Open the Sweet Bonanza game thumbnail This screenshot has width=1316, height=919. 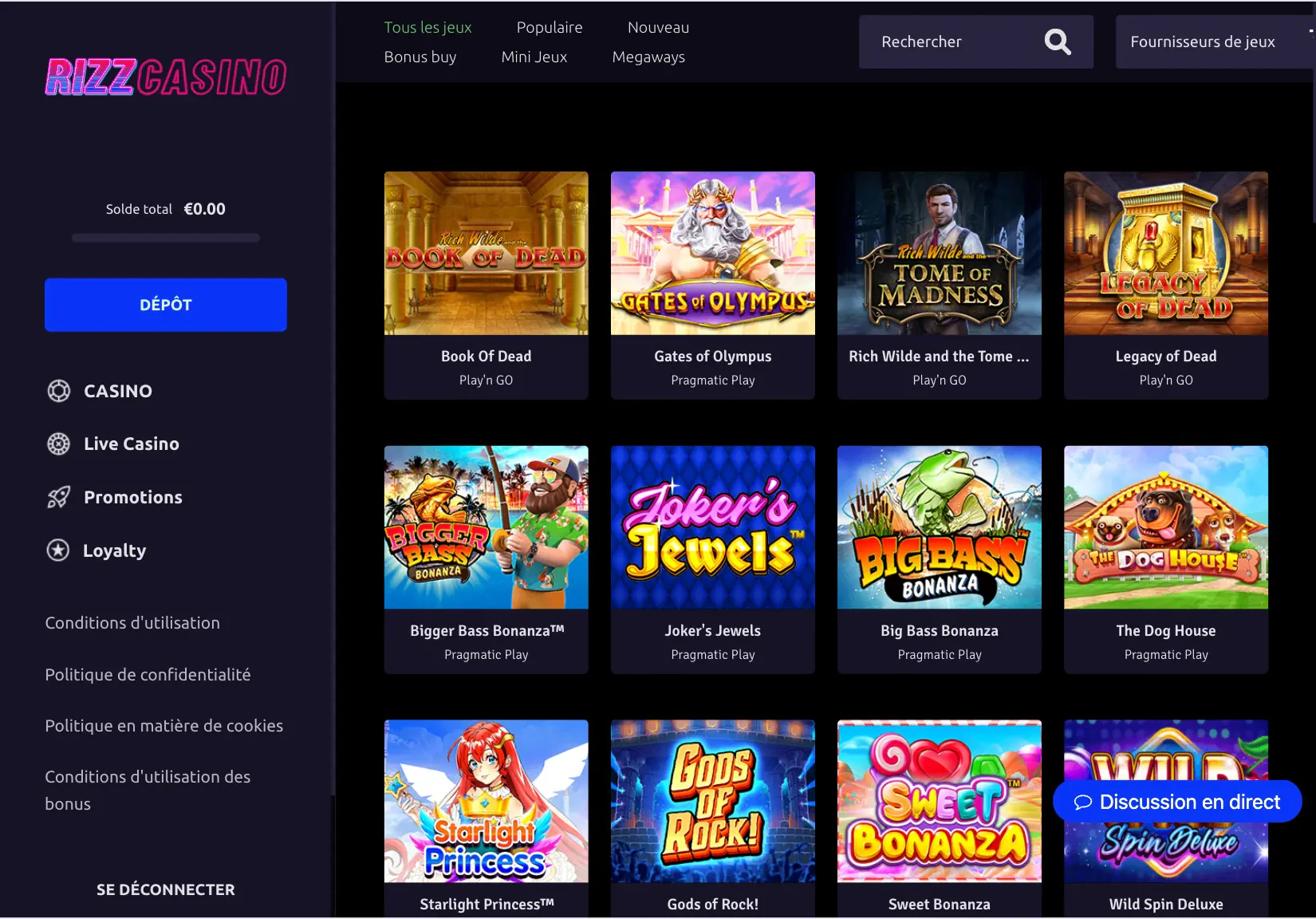point(940,801)
